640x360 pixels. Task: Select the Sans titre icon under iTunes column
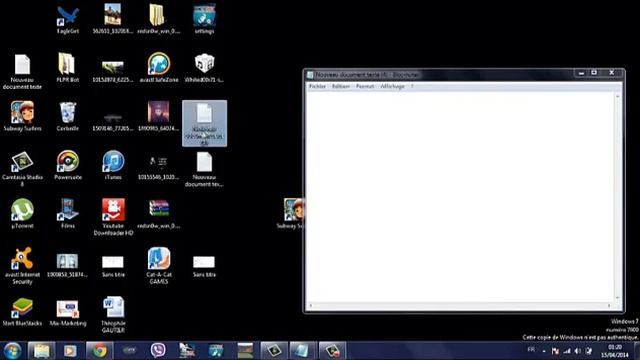(113, 266)
